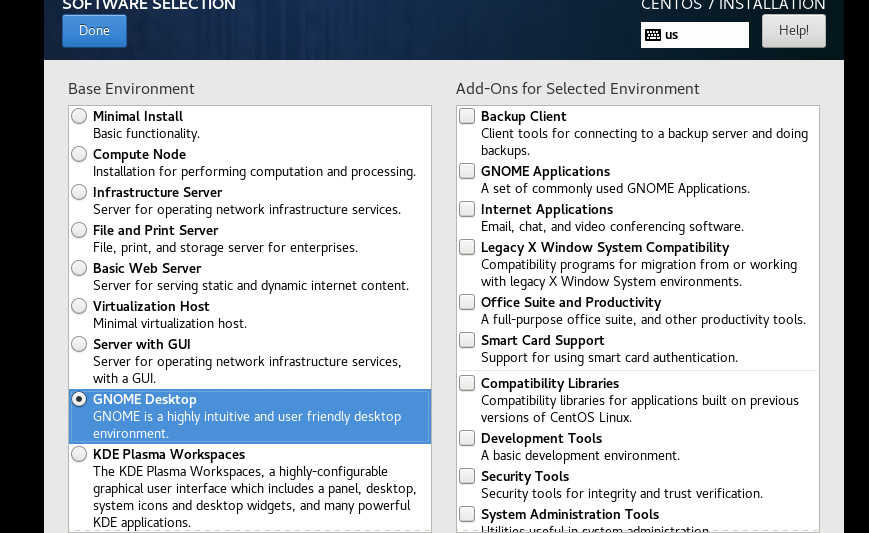Choose Virtualization Host environment
869x533 pixels.
click(x=79, y=307)
